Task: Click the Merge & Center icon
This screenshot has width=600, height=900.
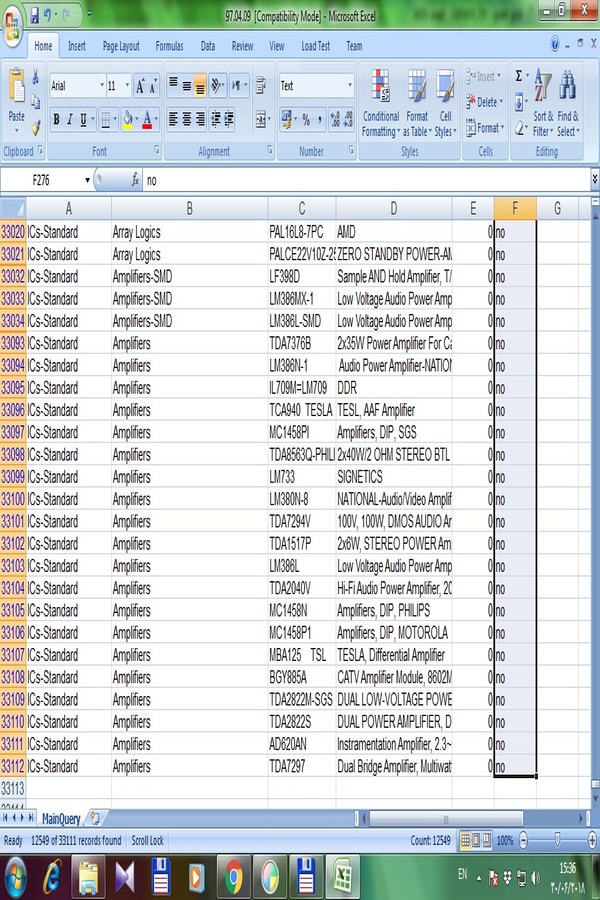Action: click(x=261, y=119)
